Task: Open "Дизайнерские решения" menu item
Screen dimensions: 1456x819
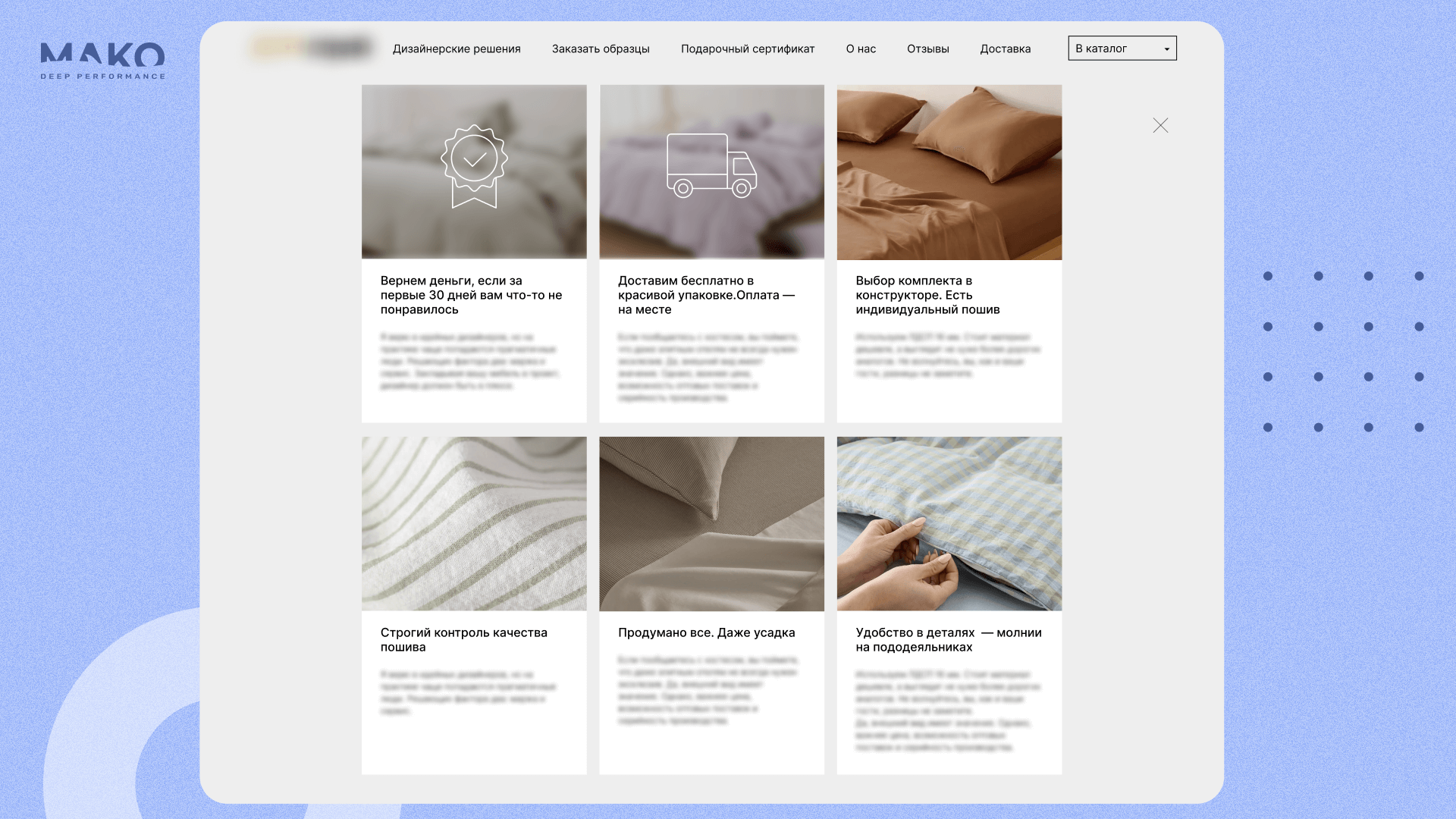Action: pos(457,49)
